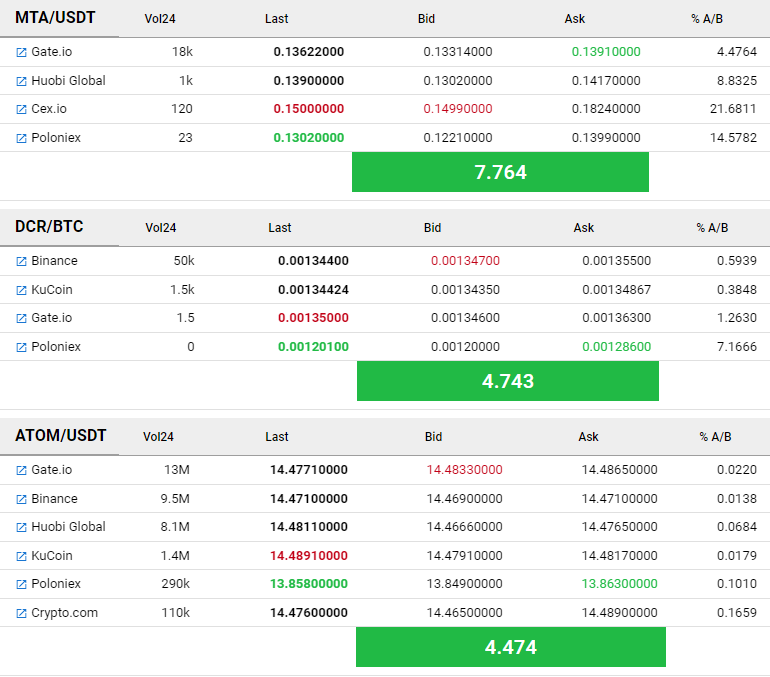Open Huobi Global link in MTA/USDT table
The image size is (770, 677).
[x=68, y=81]
